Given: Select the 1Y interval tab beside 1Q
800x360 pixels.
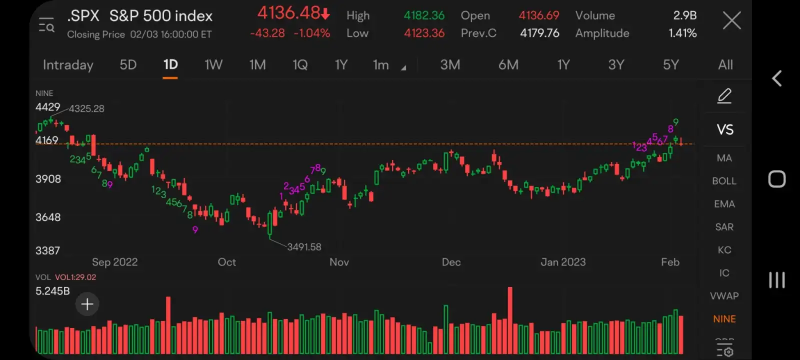Looking at the screenshot, I should point(341,65).
